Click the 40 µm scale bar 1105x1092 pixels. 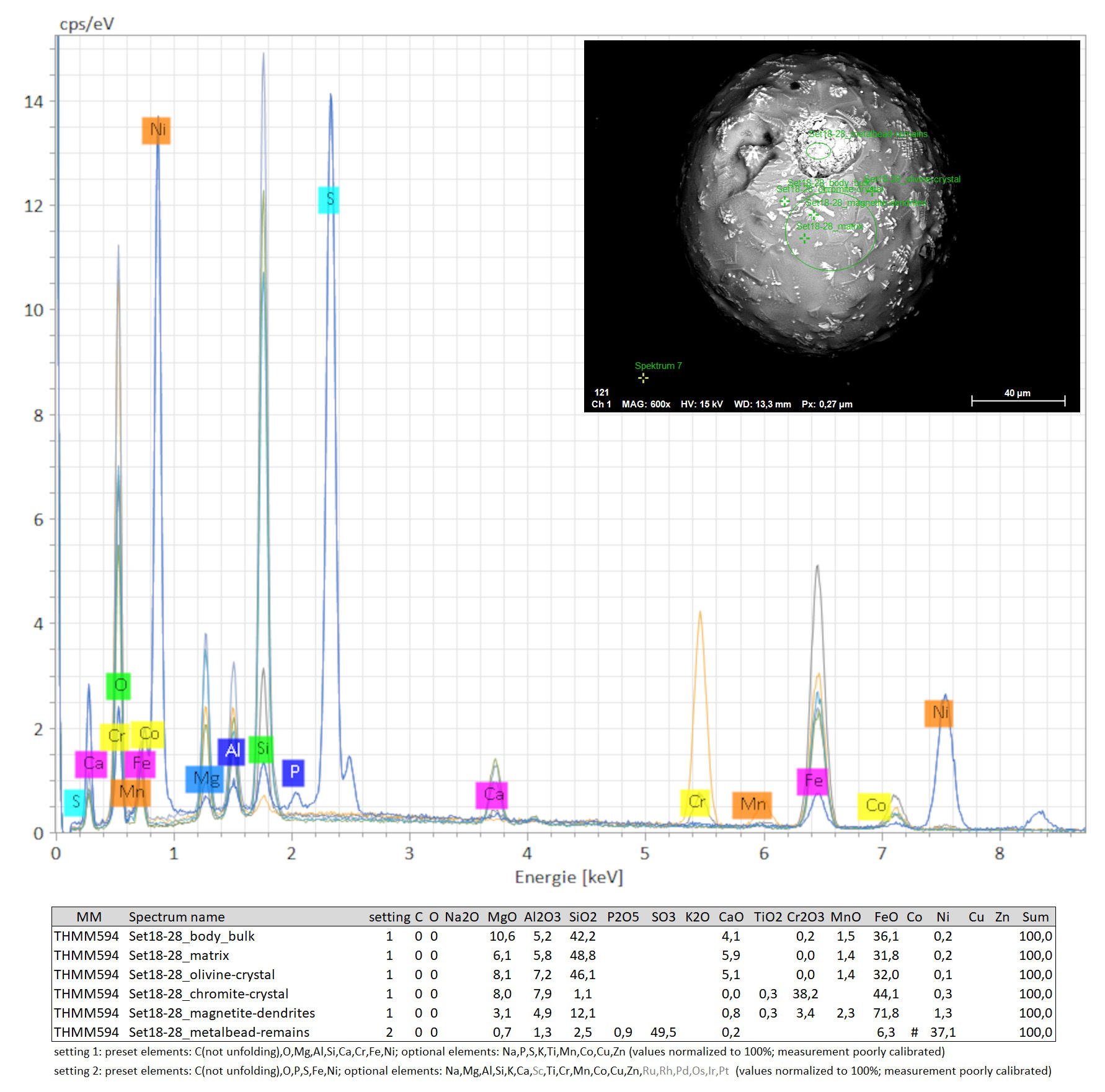pyautogui.click(x=1018, y=400)
